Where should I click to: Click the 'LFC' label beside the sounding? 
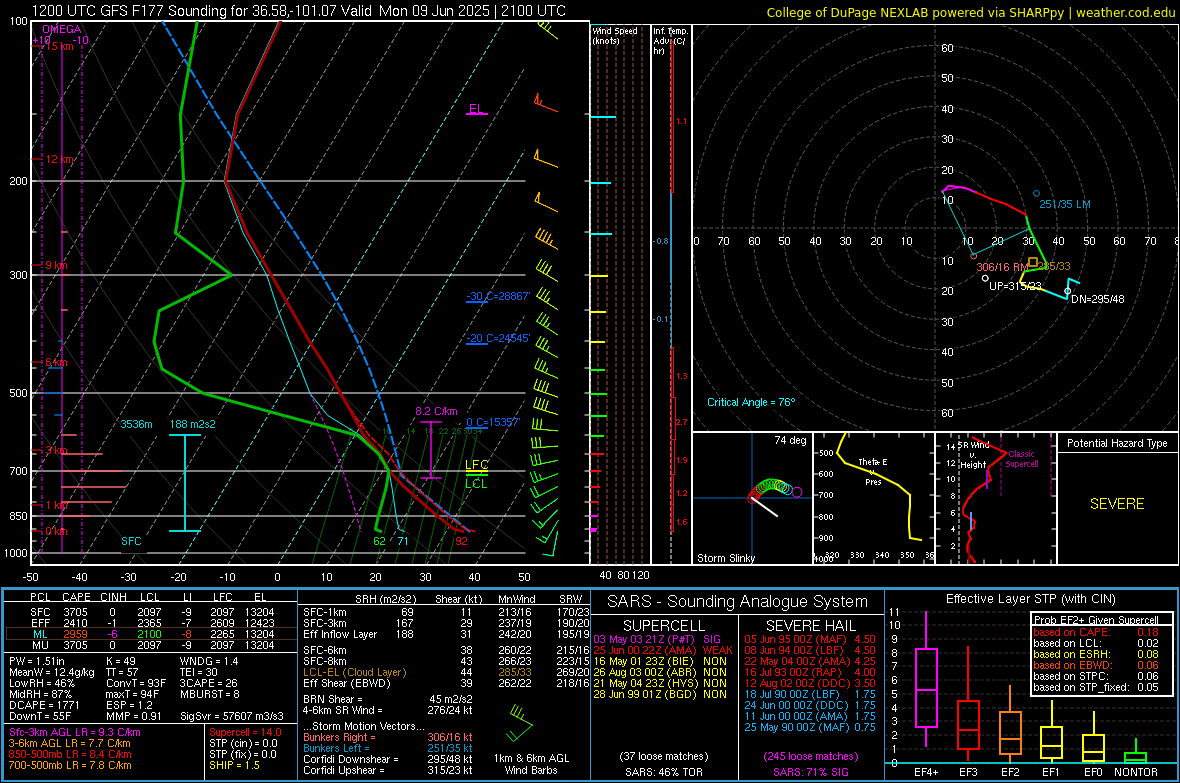click(x=476, y=465)
